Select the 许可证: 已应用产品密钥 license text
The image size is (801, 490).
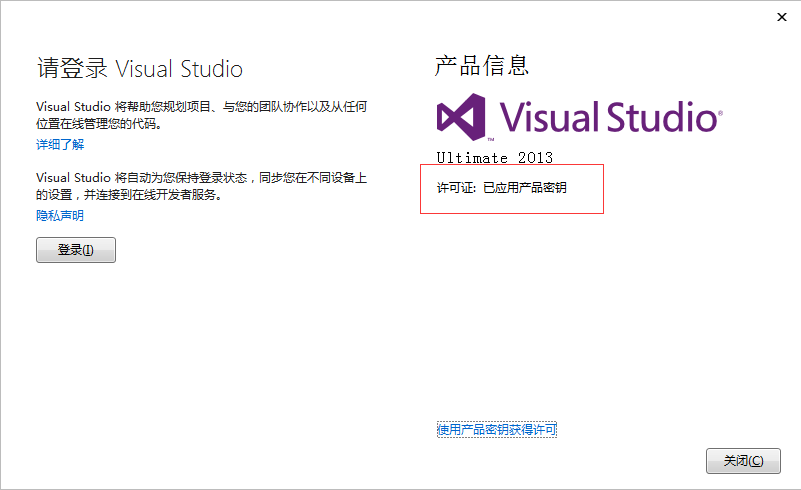(x=502, y=188)
